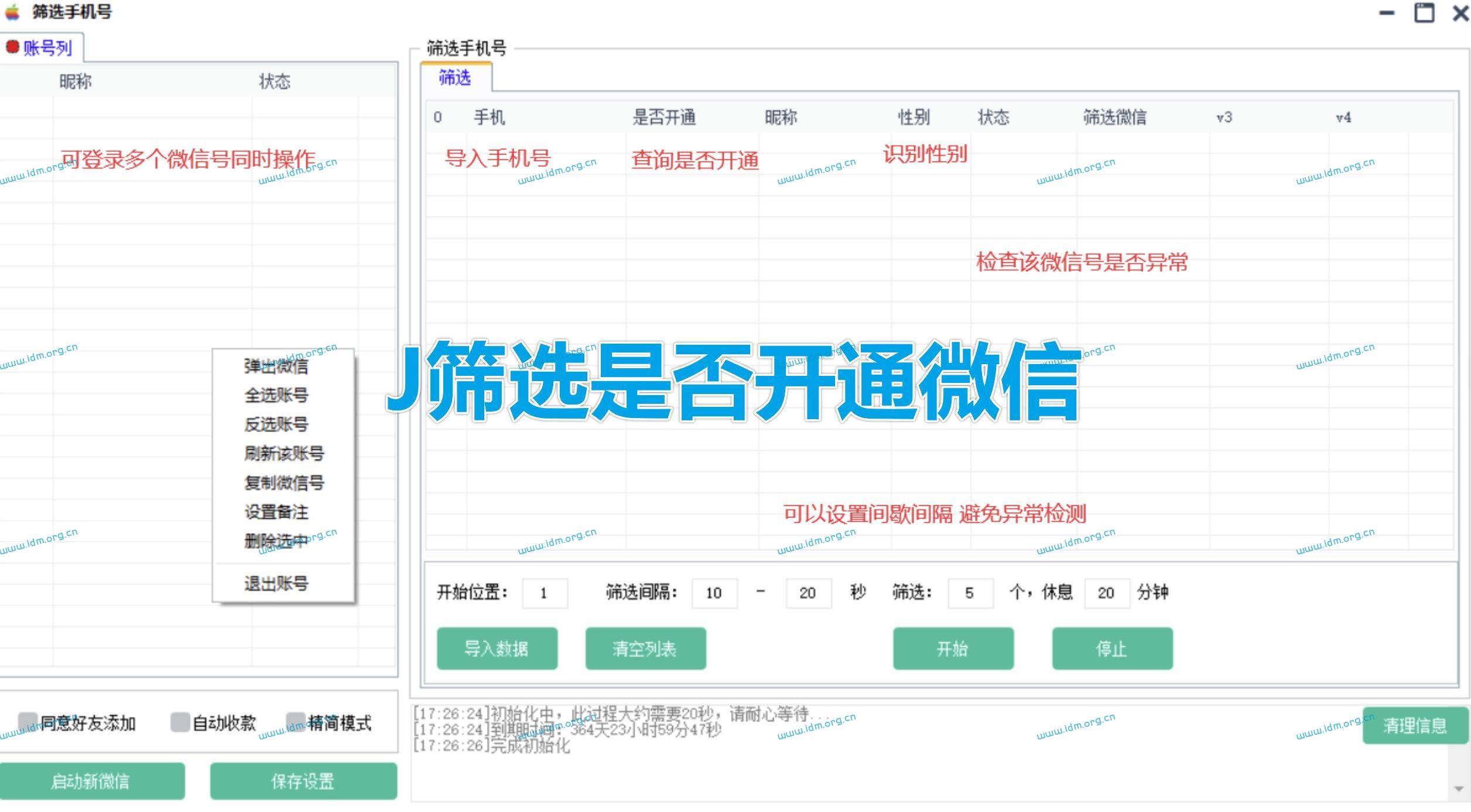Minimize the 筛选手机号 window
This screenshot has height=812, width=1471.
click(x=1387, y=12)
